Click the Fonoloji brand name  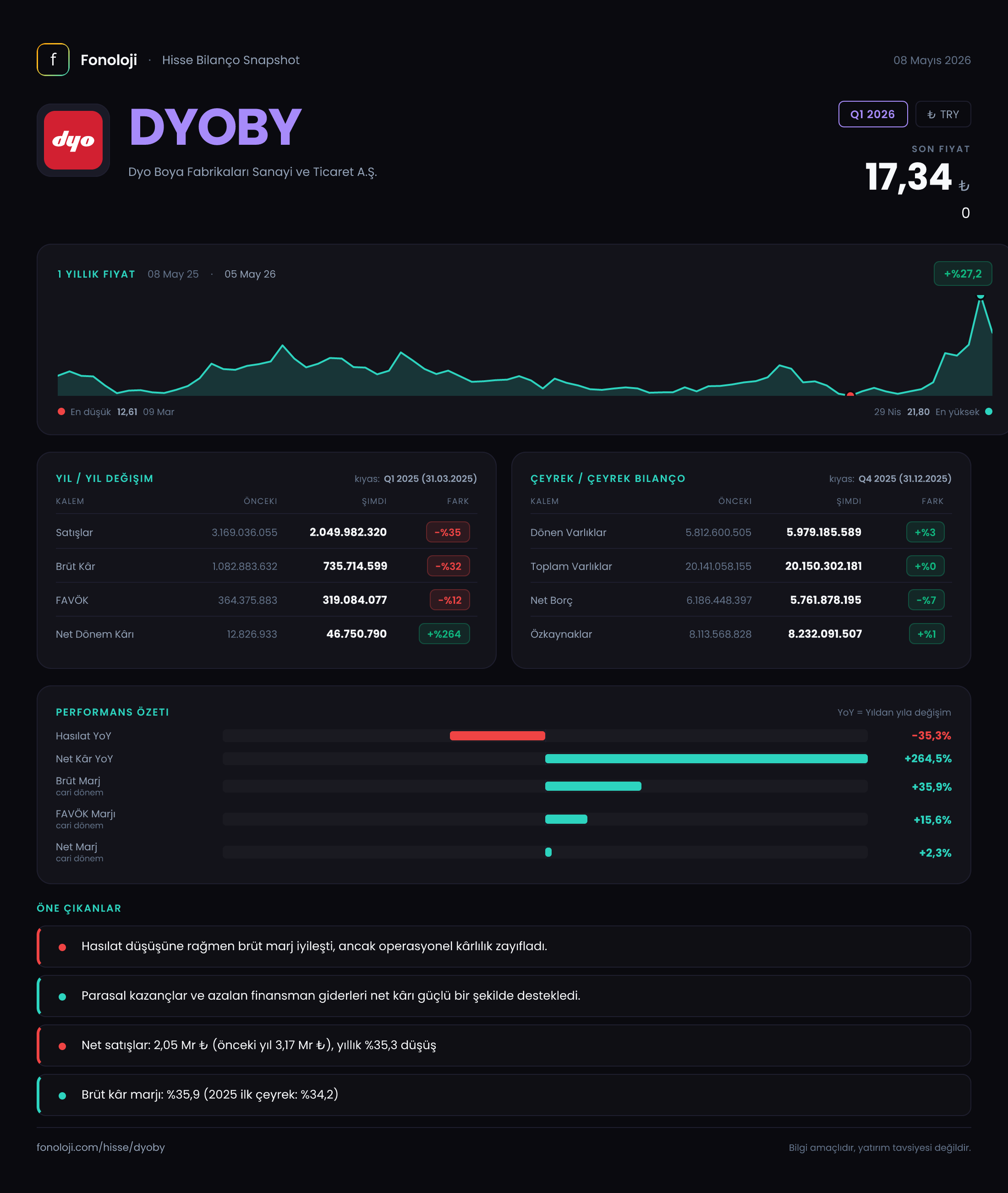pos(109,60)
